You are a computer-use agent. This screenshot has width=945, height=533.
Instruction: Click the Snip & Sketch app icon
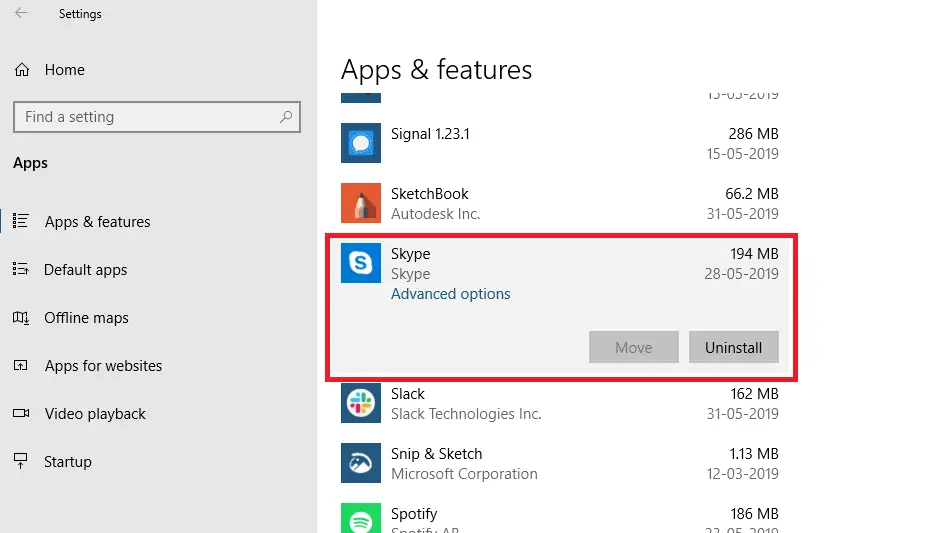(360, 463)
